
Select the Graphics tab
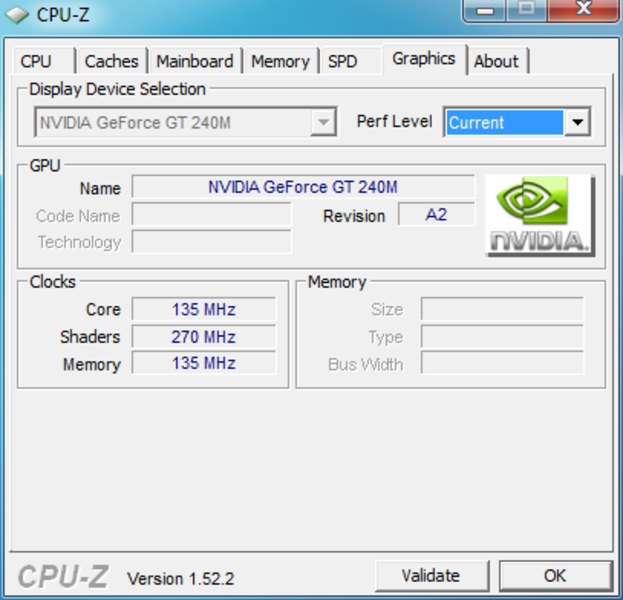pyautogui.click(x=424, y=59)
